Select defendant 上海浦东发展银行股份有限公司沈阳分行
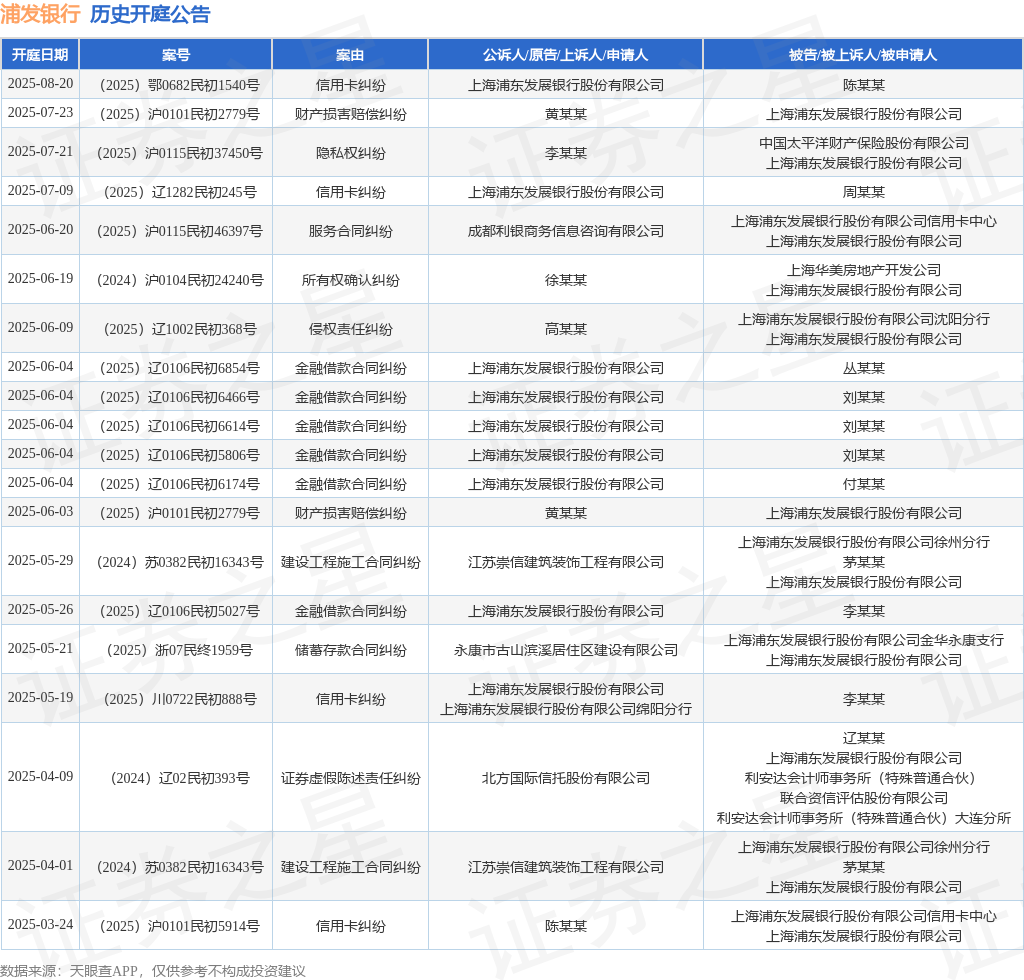Viewport: 1024px width, 980px height. pyautogui.click(x=863, y=319)
